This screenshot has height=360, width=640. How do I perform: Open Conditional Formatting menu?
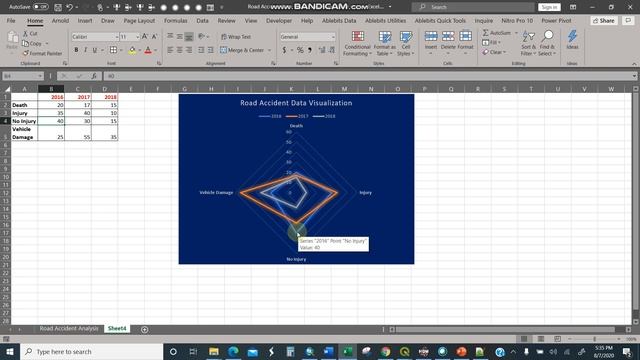coord(357,43)
